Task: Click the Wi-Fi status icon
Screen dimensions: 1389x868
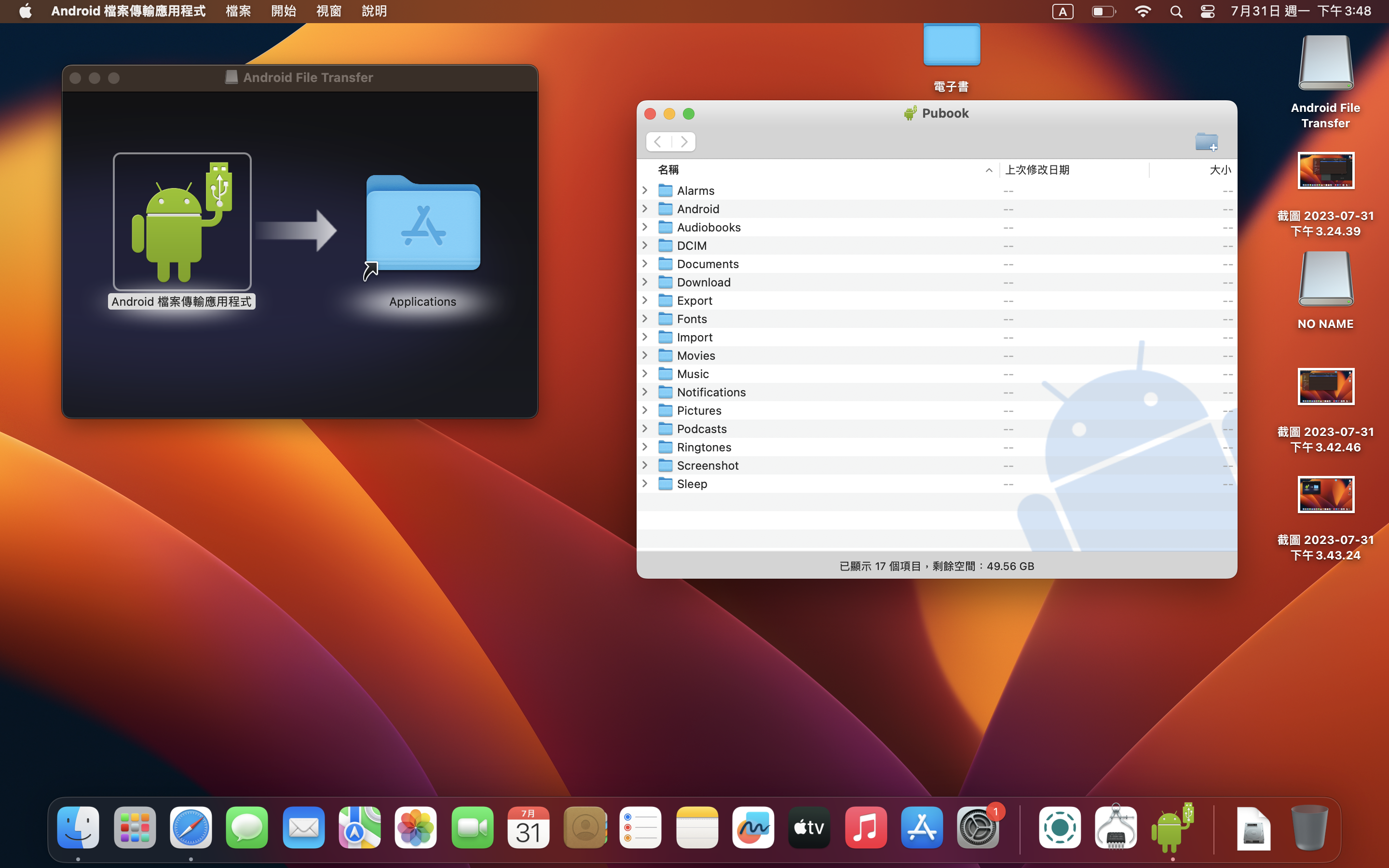Action: [1143, 12]
